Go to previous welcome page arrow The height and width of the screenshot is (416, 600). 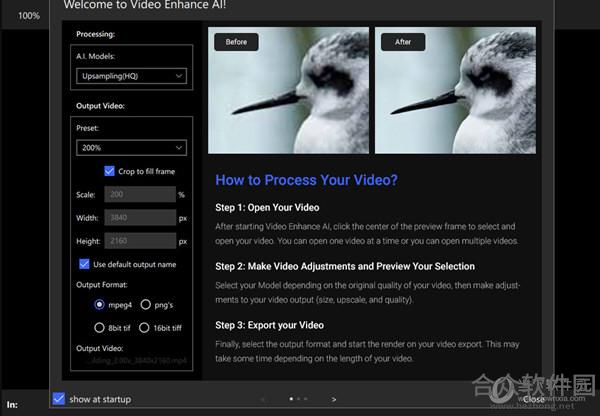tap(262, 399)
